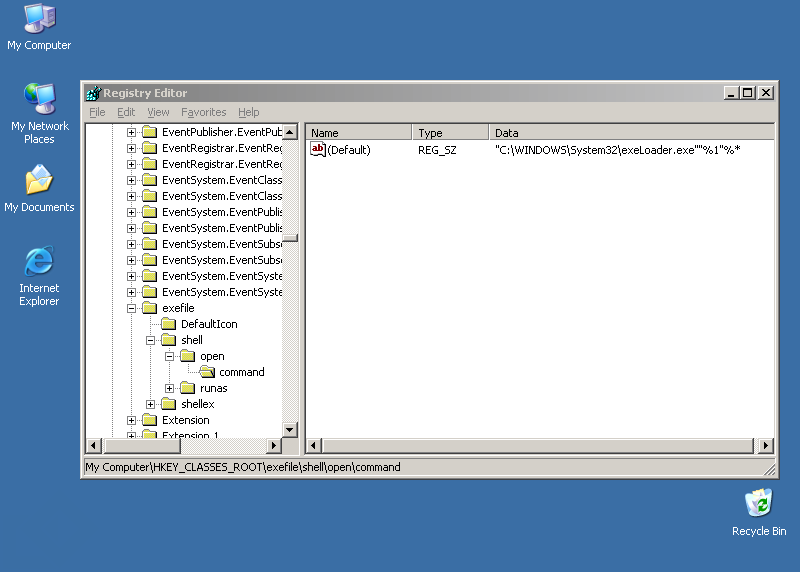The height and width of the screenshot is (572, 800).
Task: Select the exefile key label
Action: coord(178,308)
